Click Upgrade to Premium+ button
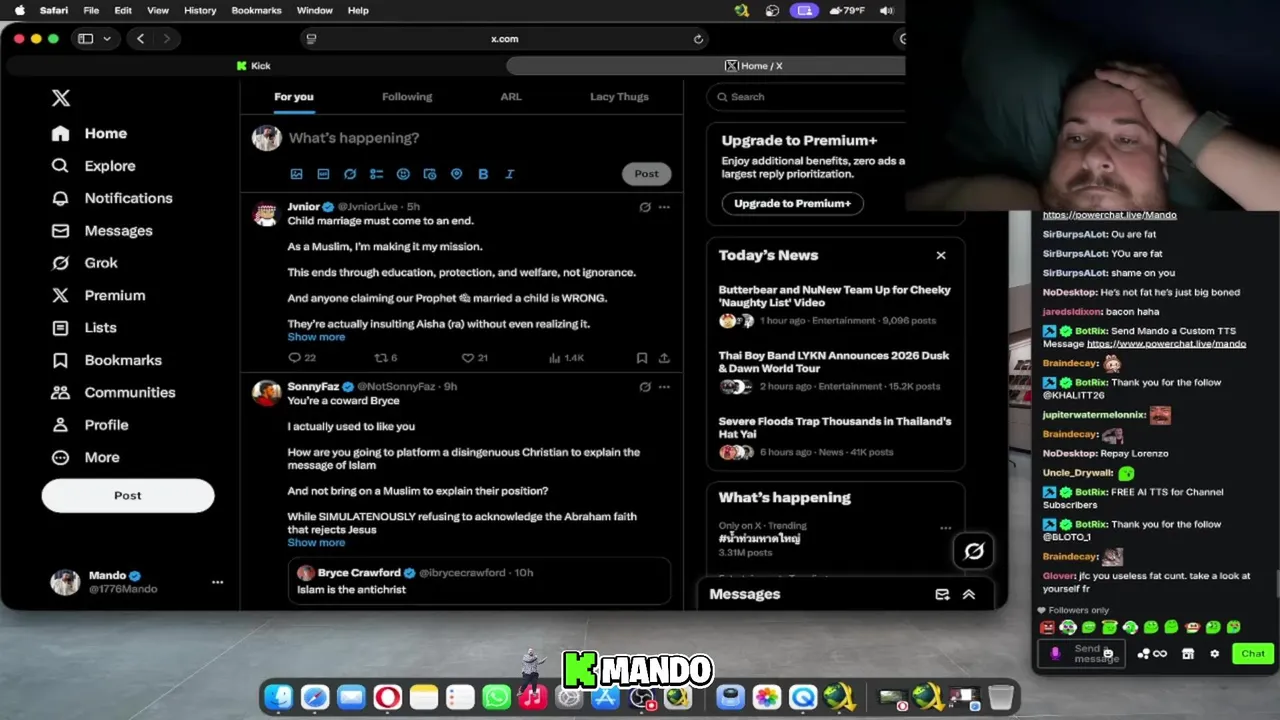This screenshot has height=720, width=1280. pos(792,203)
